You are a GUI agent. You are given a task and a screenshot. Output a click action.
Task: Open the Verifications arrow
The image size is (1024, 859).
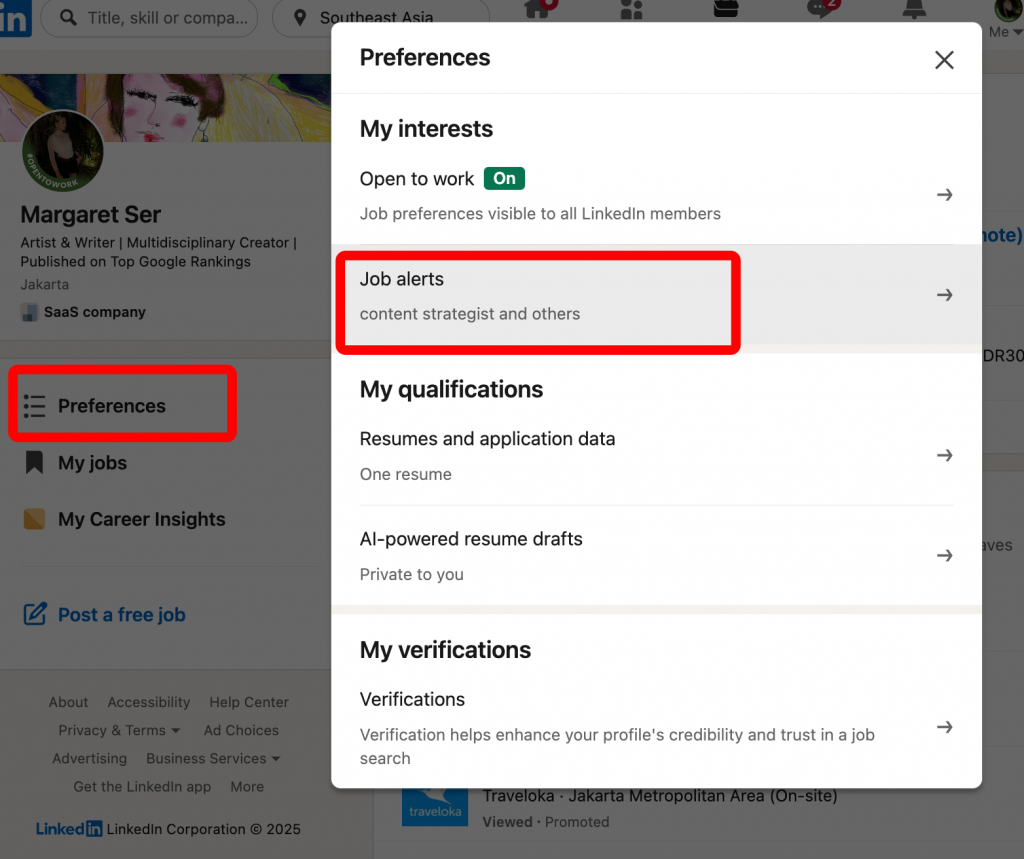pyautogui.click(x=944, y=727)
